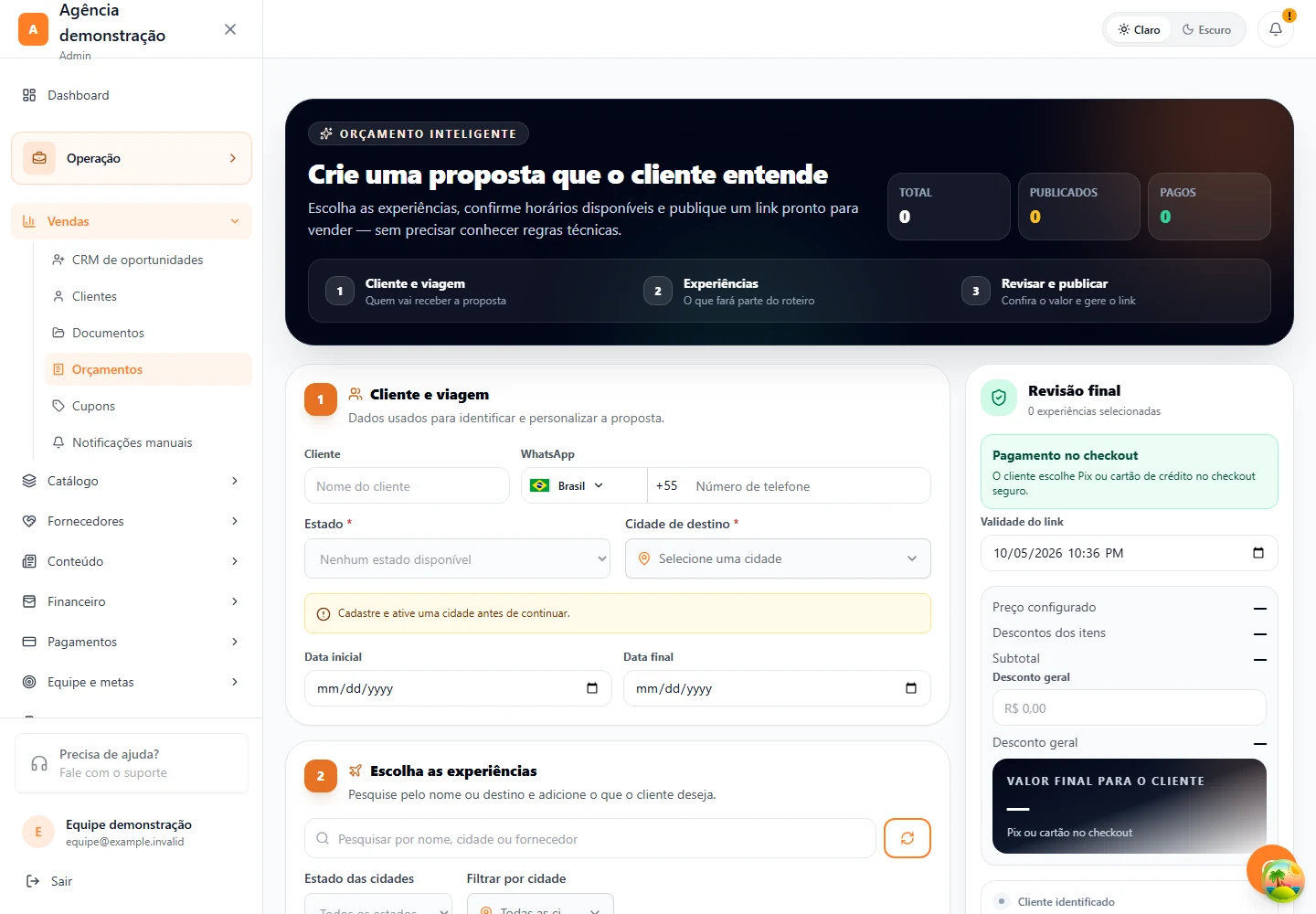Open CRM de oportunidades

148,260
